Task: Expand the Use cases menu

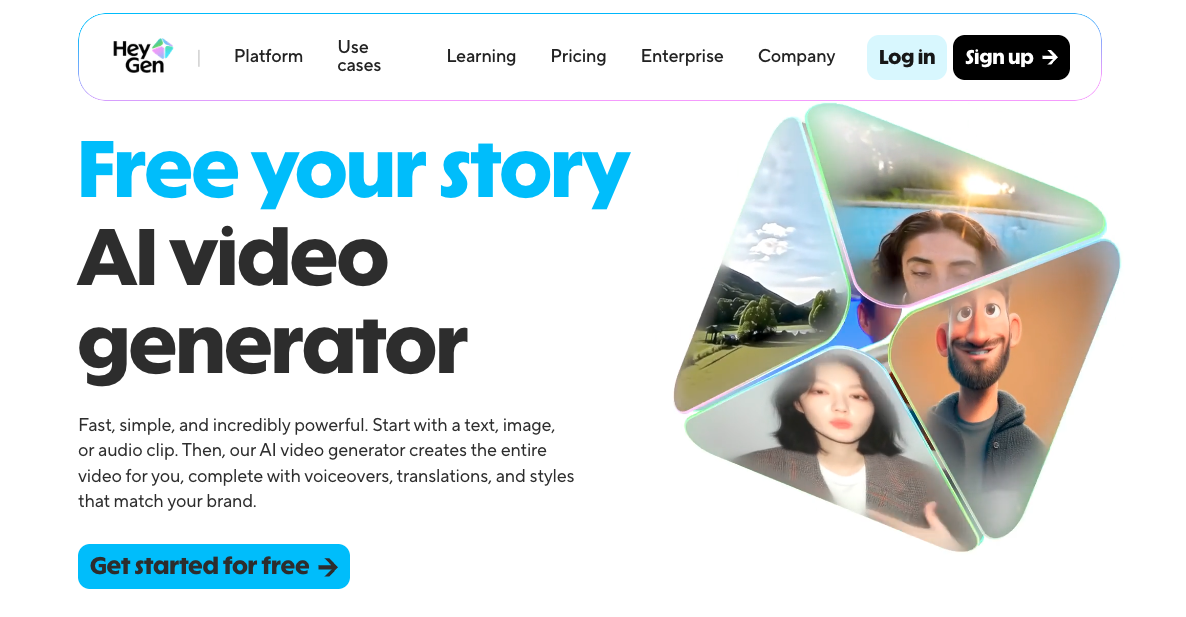Action: point(359,56)
